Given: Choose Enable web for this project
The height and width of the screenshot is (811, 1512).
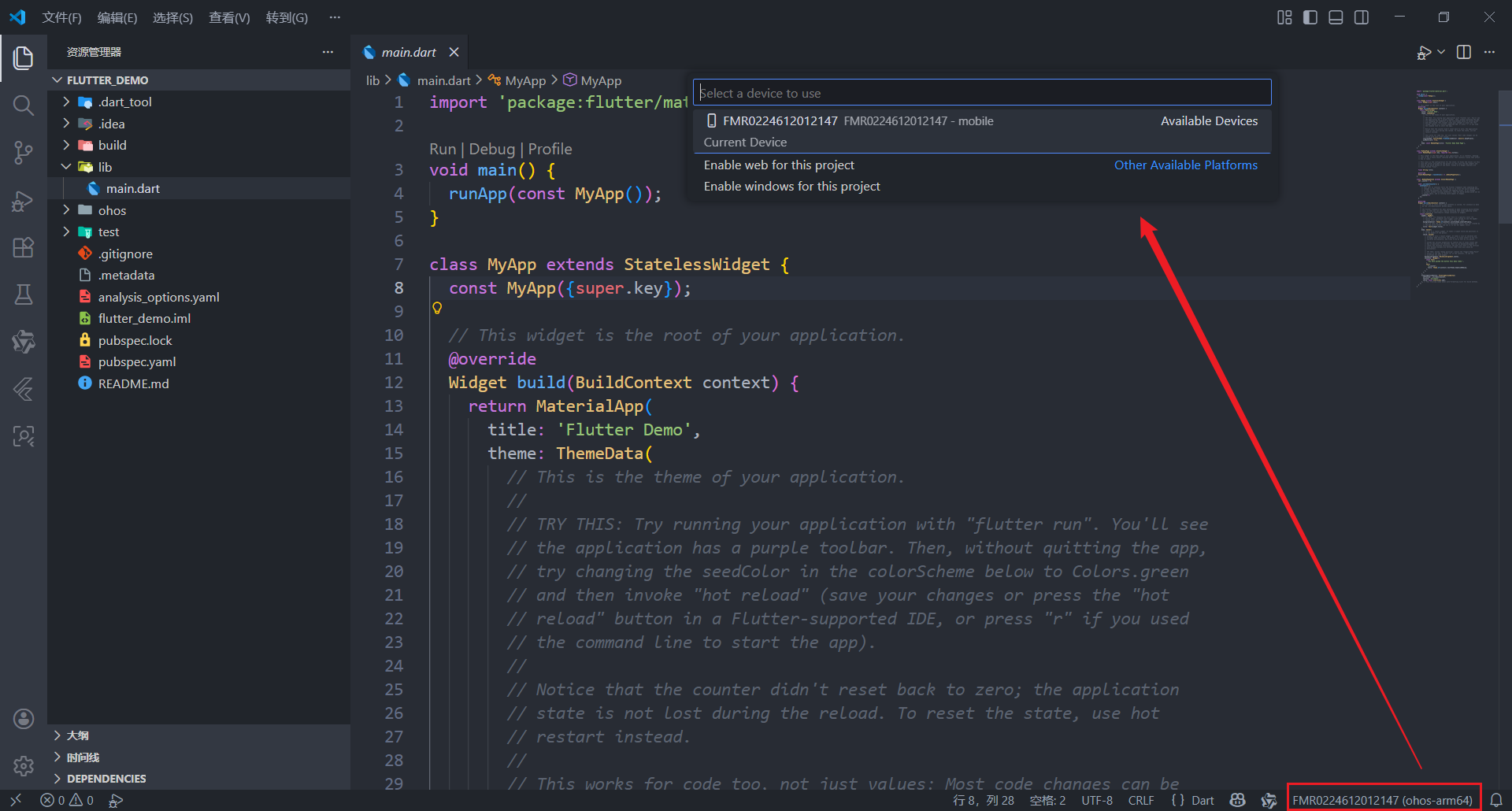Looking at the screenshot, I should [x=981, y=165].
